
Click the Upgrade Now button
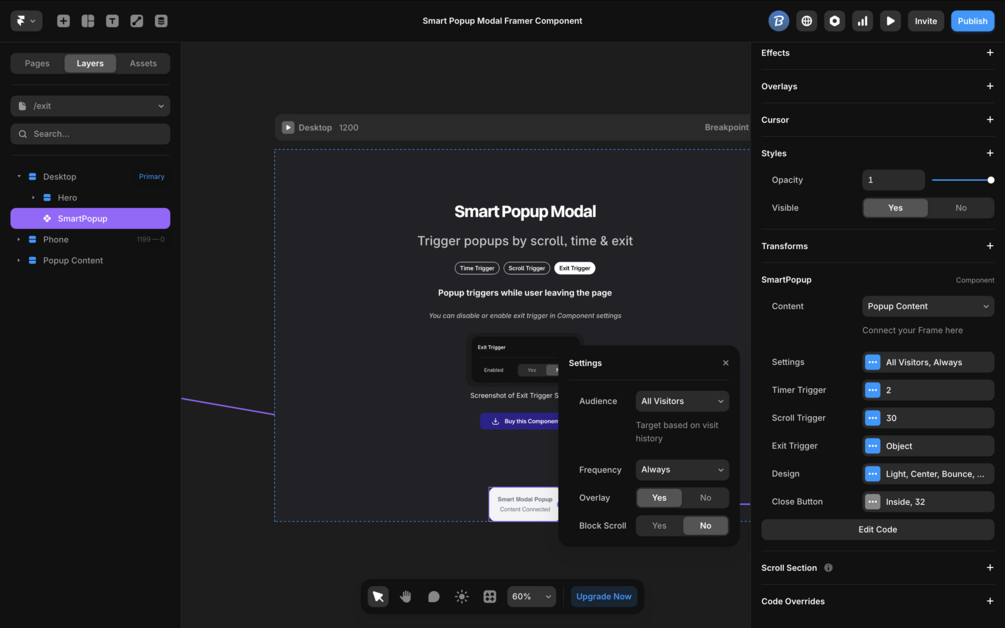tap(604, 597)
